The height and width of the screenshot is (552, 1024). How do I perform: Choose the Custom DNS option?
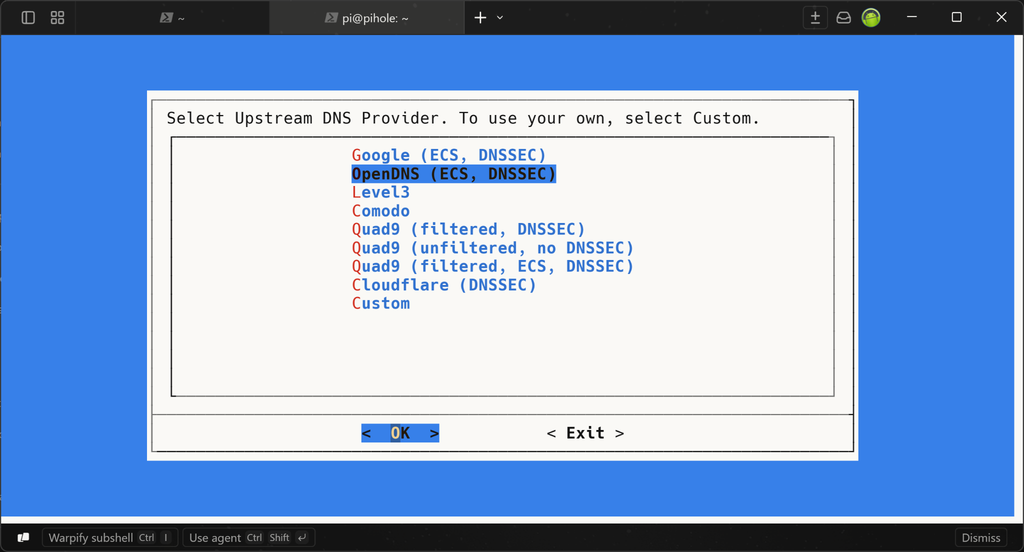(381, 303)
